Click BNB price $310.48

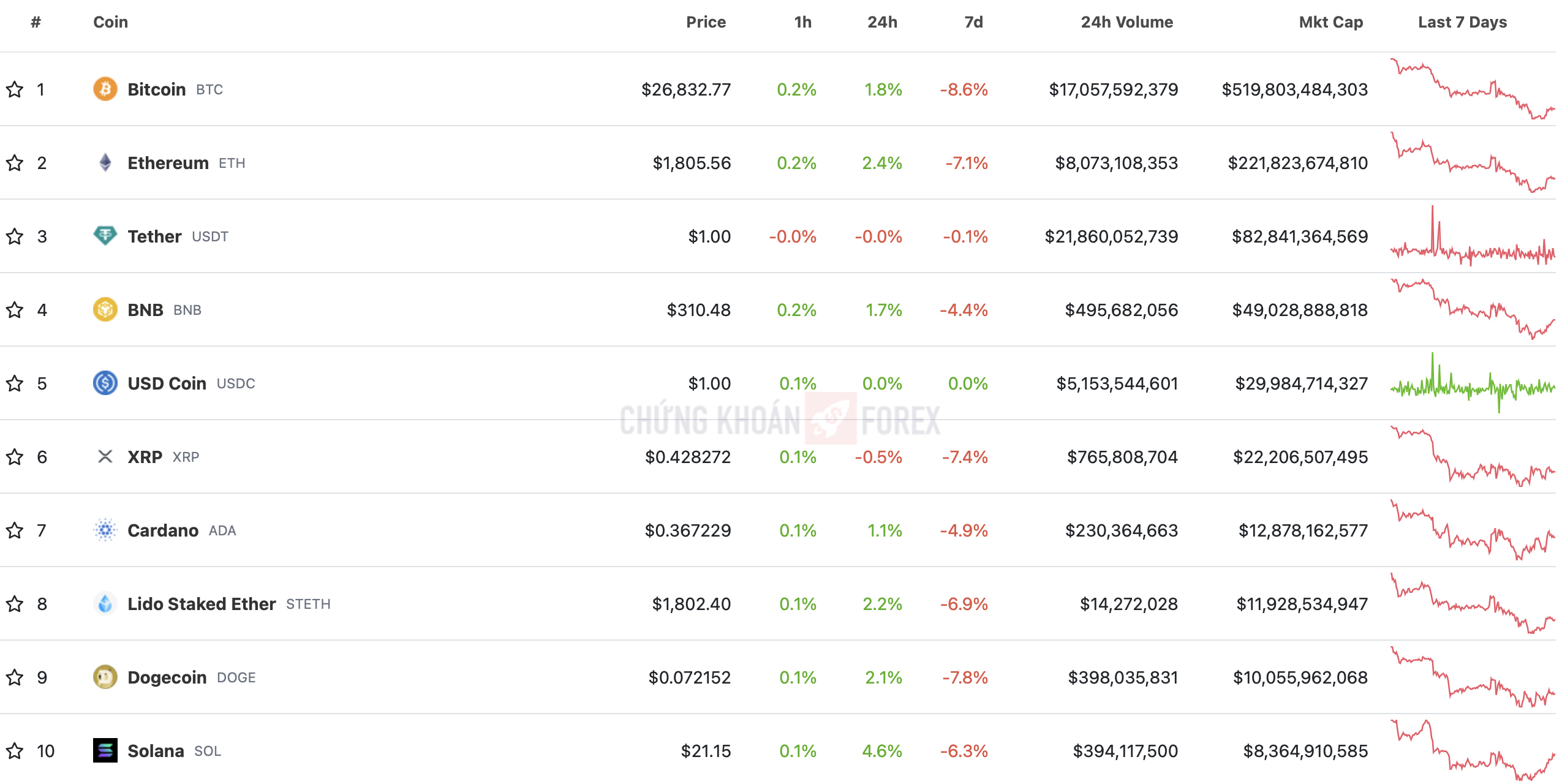pyautogui.click(x=698, y=310)
